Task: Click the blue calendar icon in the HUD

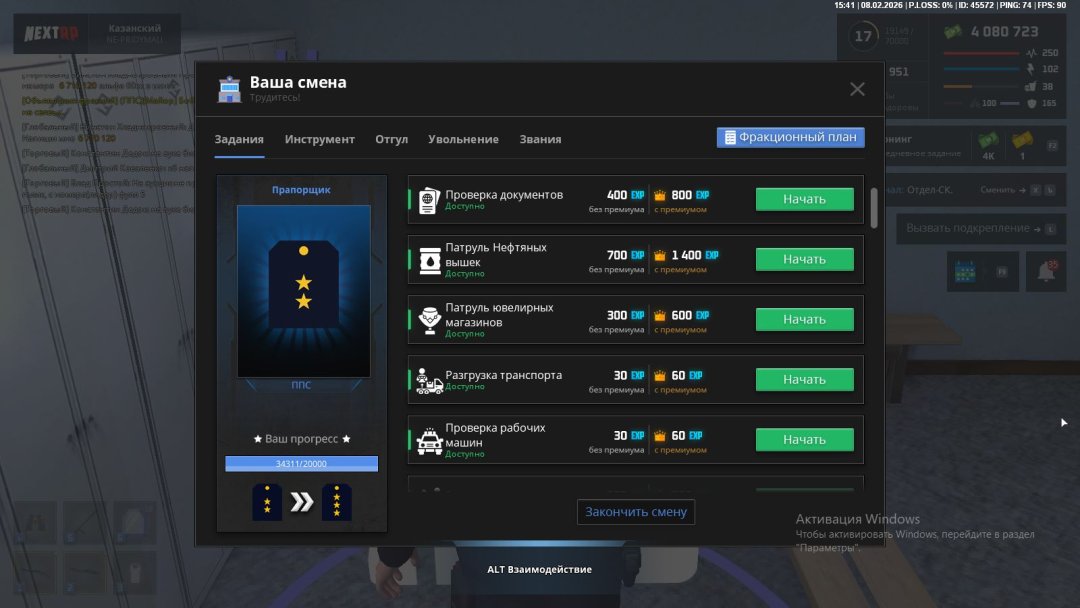Action: 965,271
